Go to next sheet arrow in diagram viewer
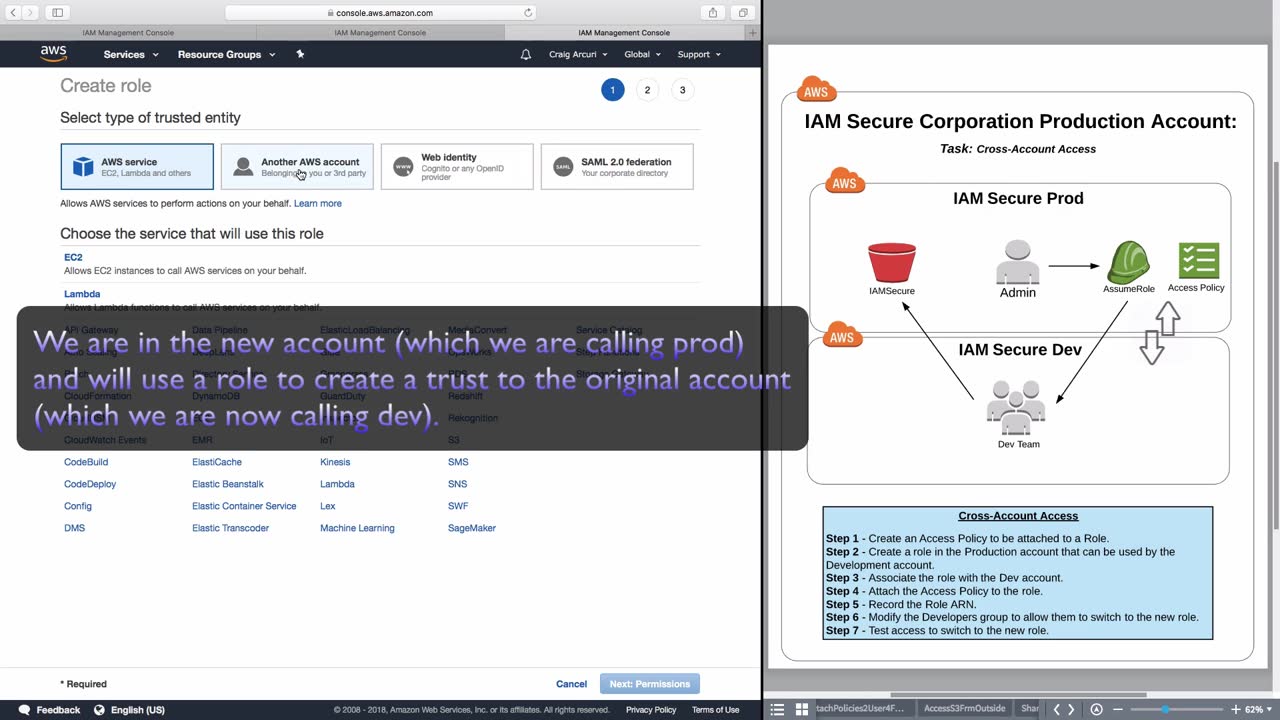 pos(1071,709)
